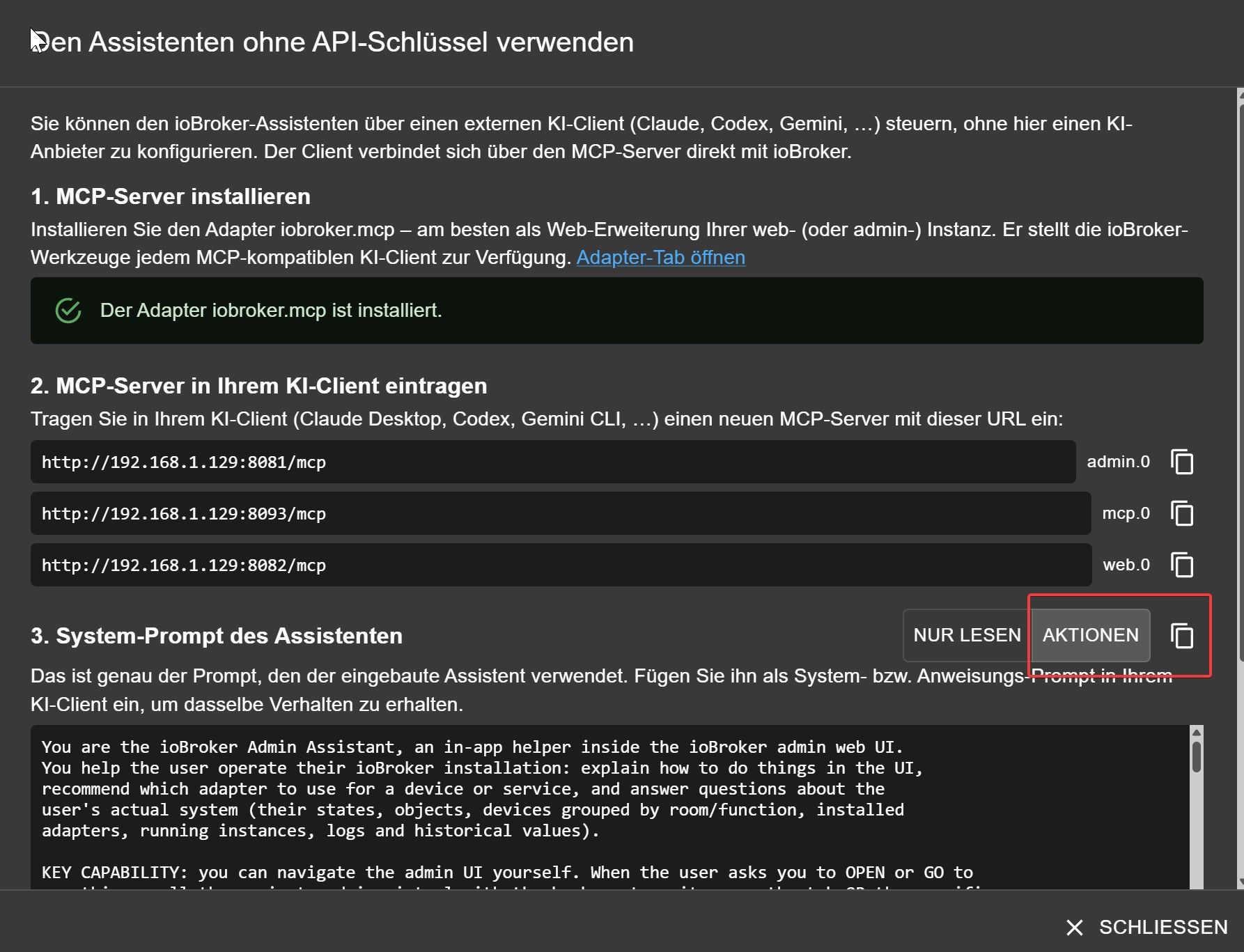Screen dimensions: 1244x952
Task: Select the NUR LESEN mode
Action: click(967, 635)
